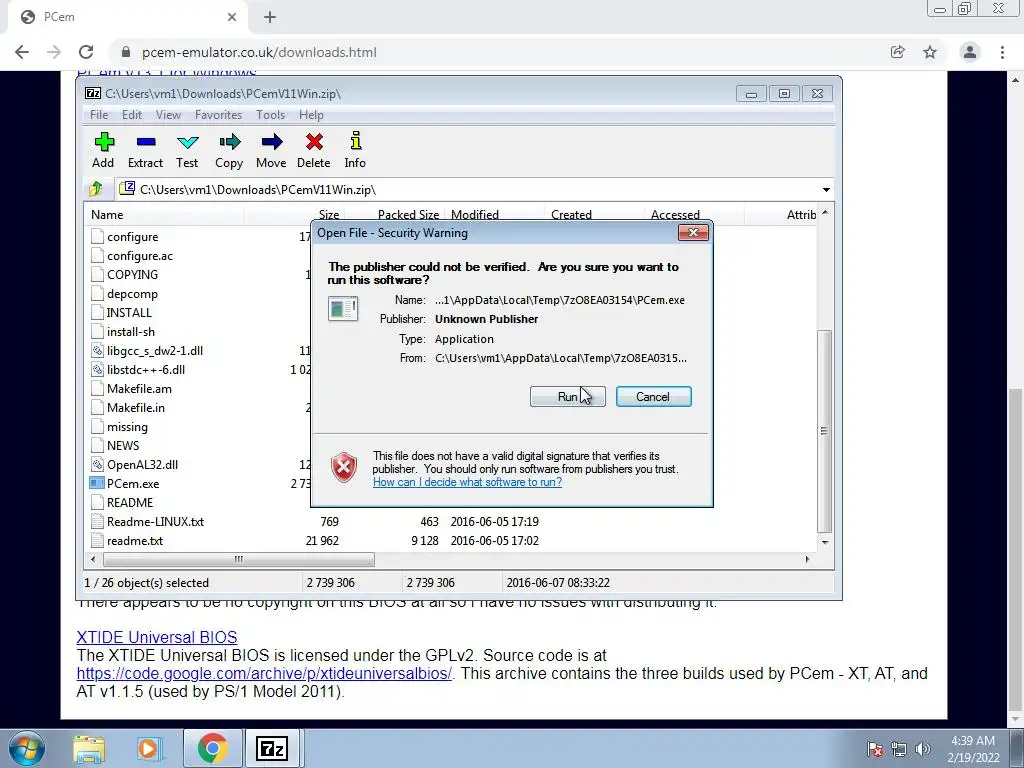
Task: Close the PCem browser tab
Action: point(232,17)
